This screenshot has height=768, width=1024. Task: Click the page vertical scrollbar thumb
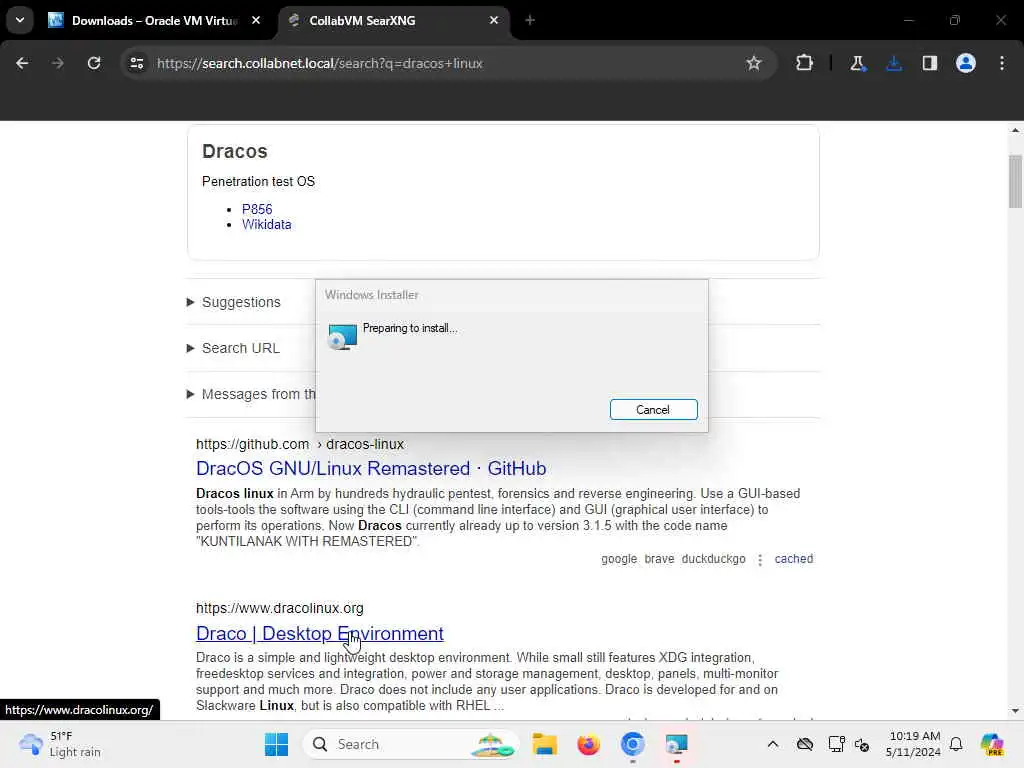click(x=1015, y=181)
